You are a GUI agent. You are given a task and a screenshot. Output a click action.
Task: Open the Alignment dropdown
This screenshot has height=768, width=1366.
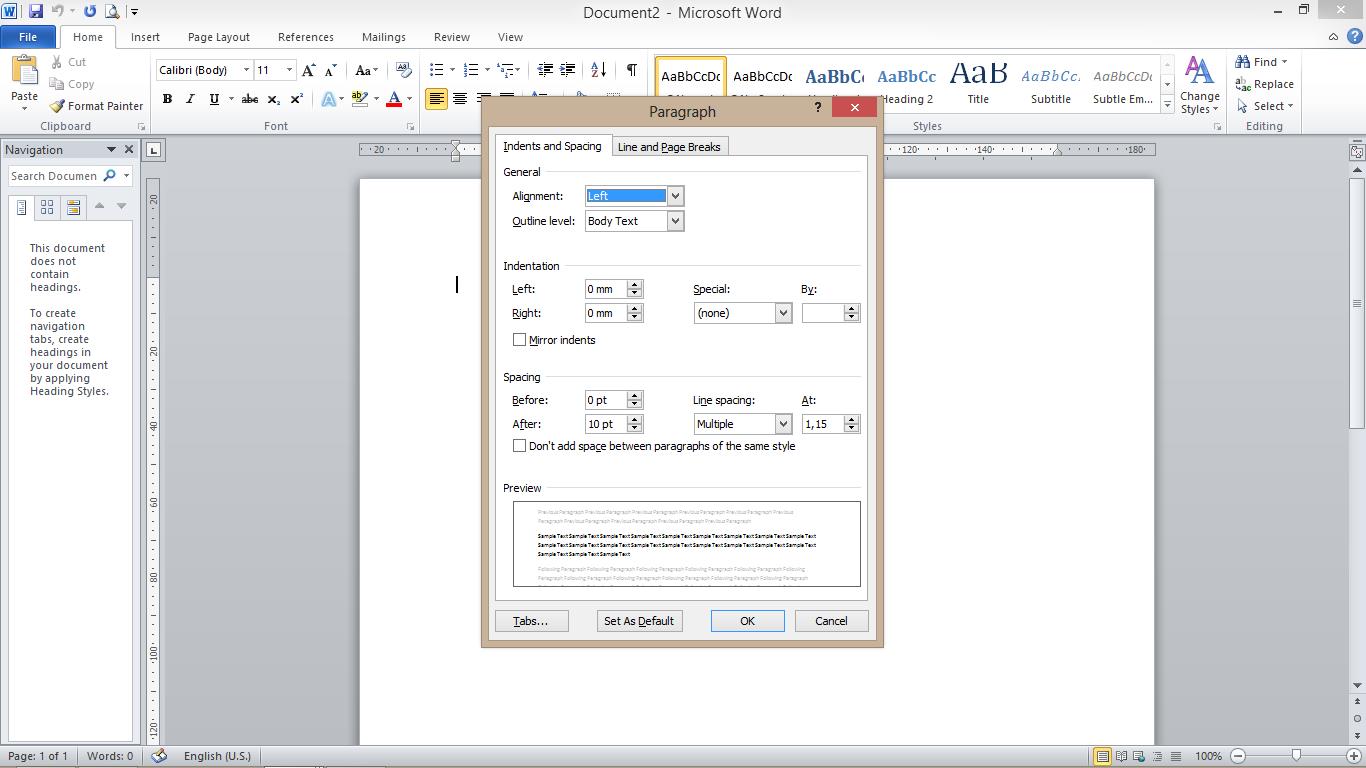(x=677, y=196)
